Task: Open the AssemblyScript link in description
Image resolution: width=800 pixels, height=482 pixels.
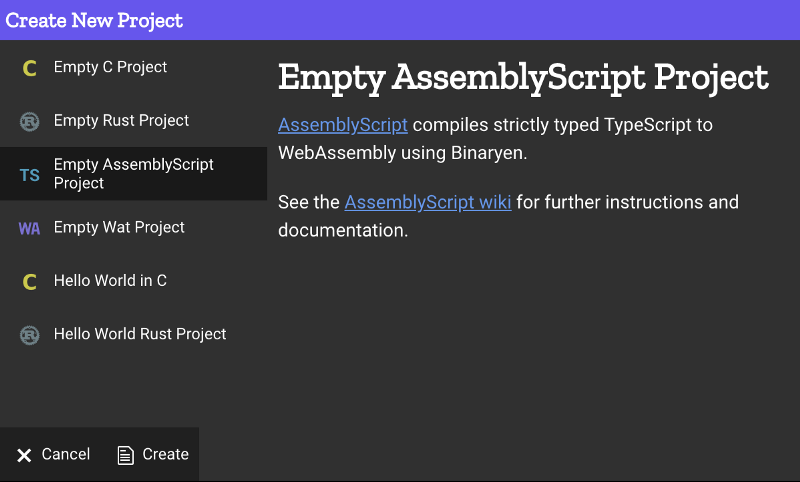Action: click(343, 125)
